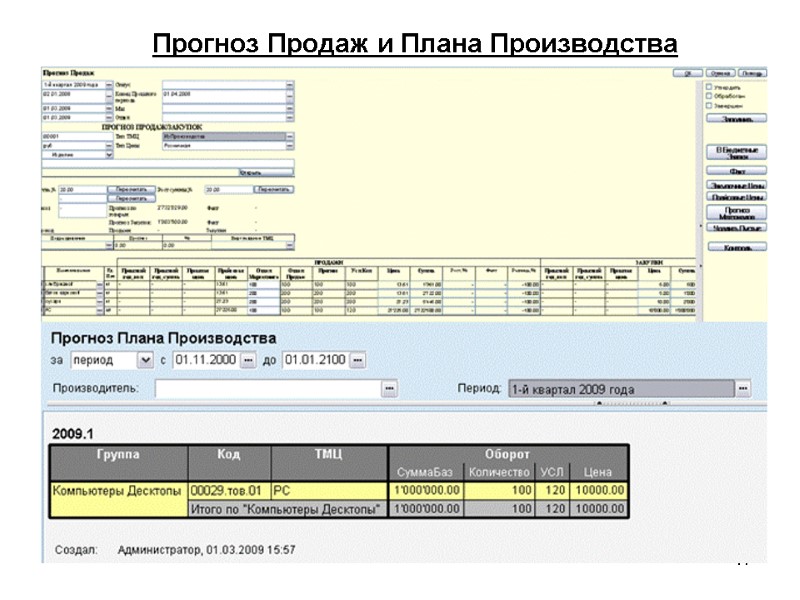Click the Прогноз Материалов button

pos(737,213)
